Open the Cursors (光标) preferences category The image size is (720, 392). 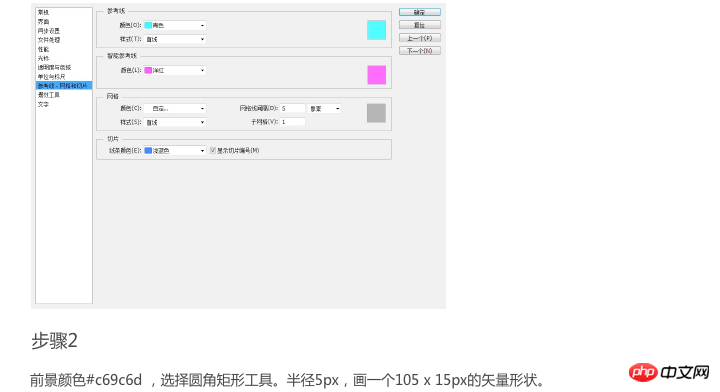click(x=43, y=58)
